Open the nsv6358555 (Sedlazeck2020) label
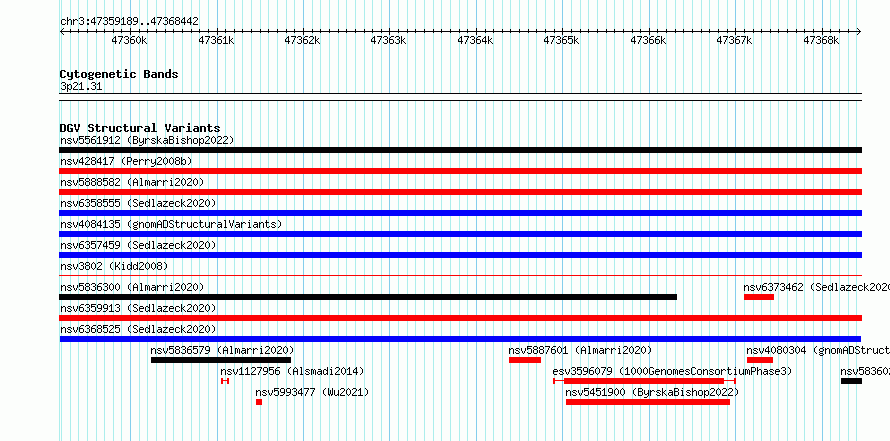The height and width of the screenshot is (441, 890). tap(138, 203)
